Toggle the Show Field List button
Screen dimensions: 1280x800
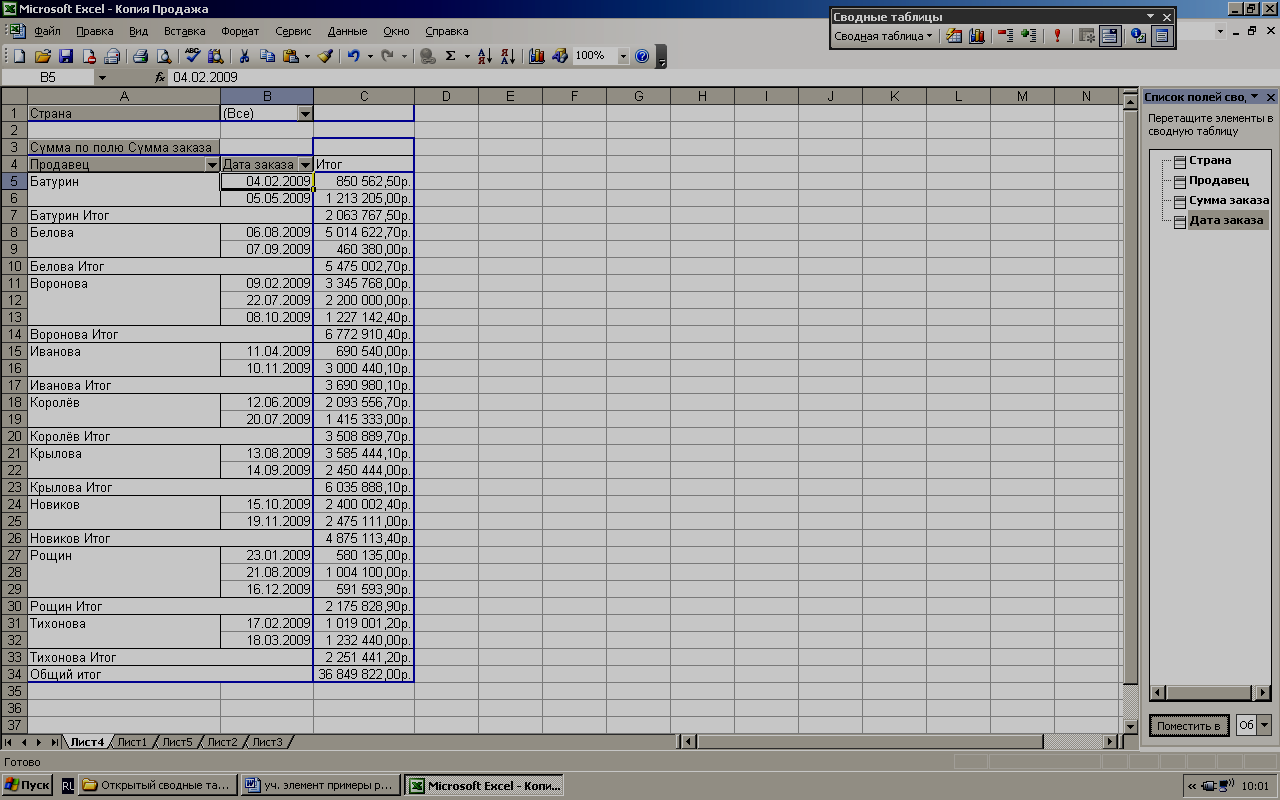click(1161, 36)
